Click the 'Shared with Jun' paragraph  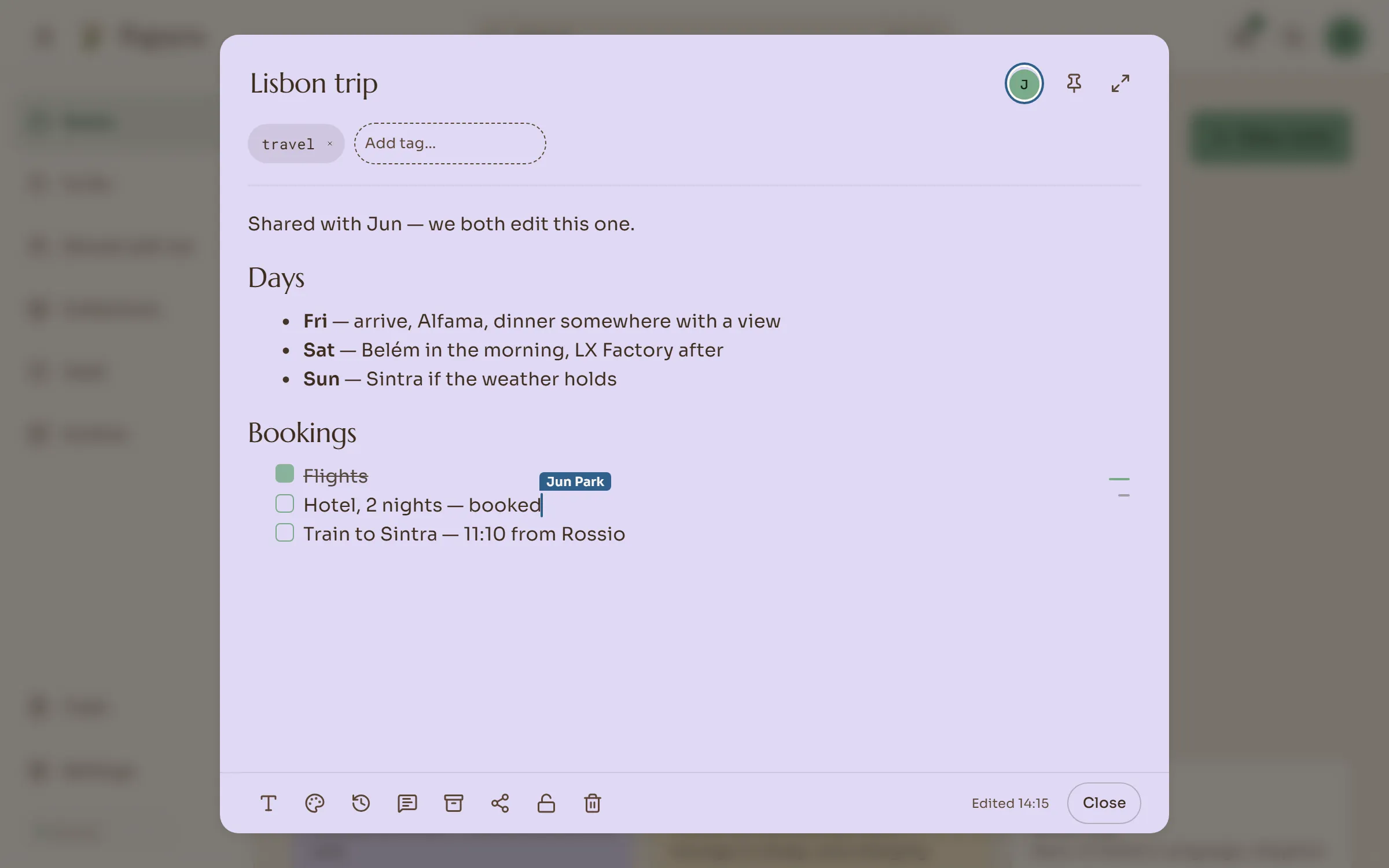[441, 224]
